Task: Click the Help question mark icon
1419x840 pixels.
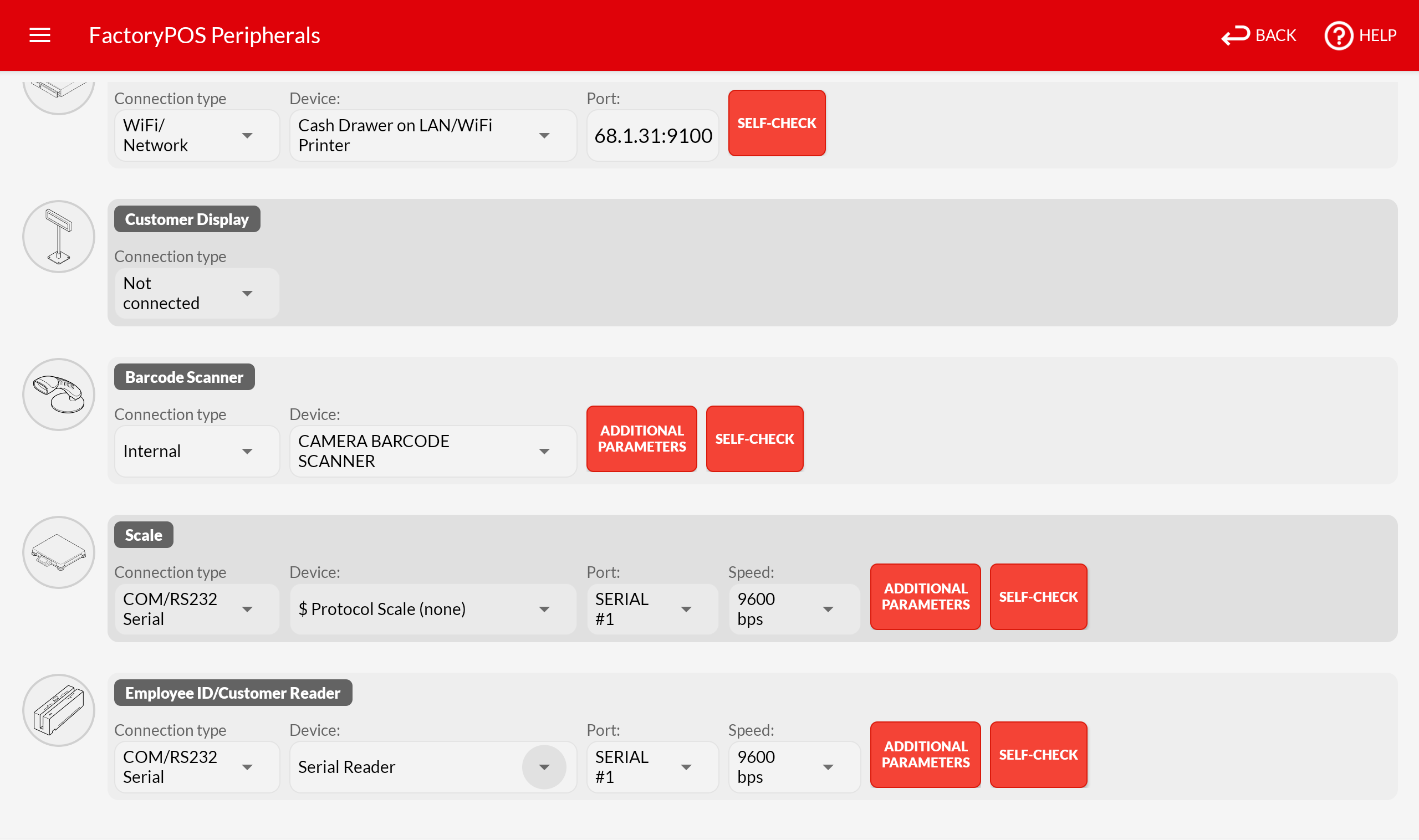Action: [x=1338, y=35]
